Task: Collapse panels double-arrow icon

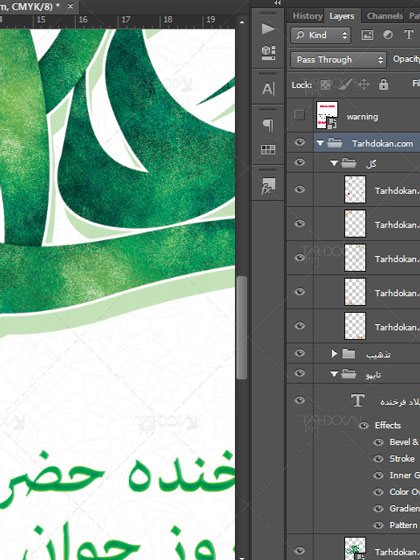Action: (x=278, y=3)
